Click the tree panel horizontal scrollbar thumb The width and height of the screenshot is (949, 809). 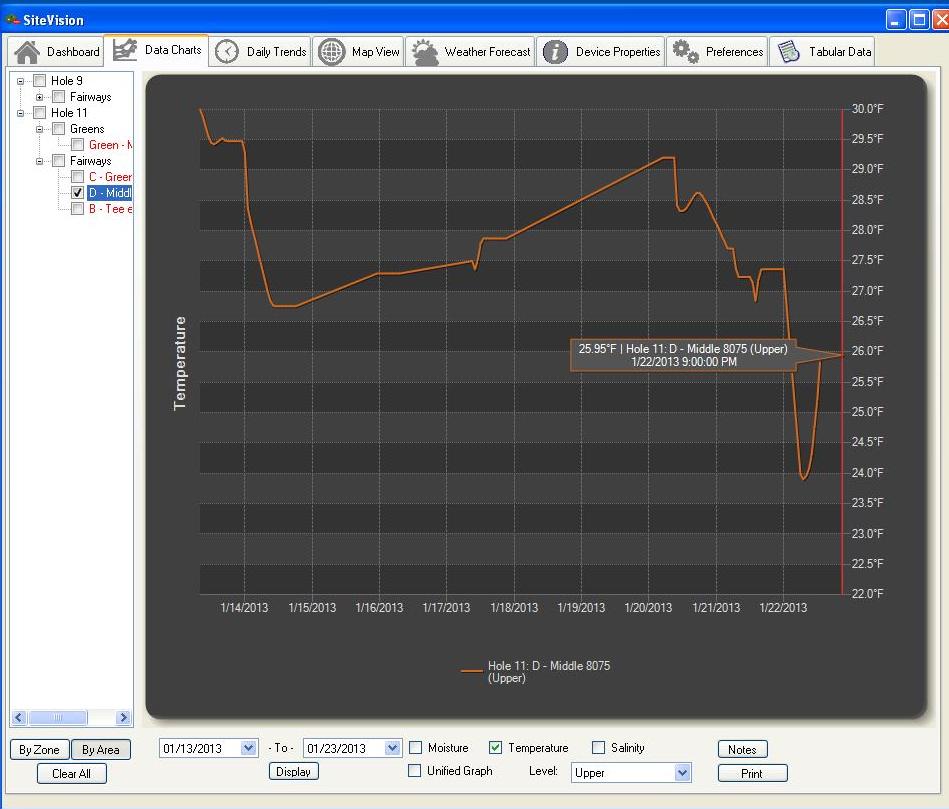[58, 718]
